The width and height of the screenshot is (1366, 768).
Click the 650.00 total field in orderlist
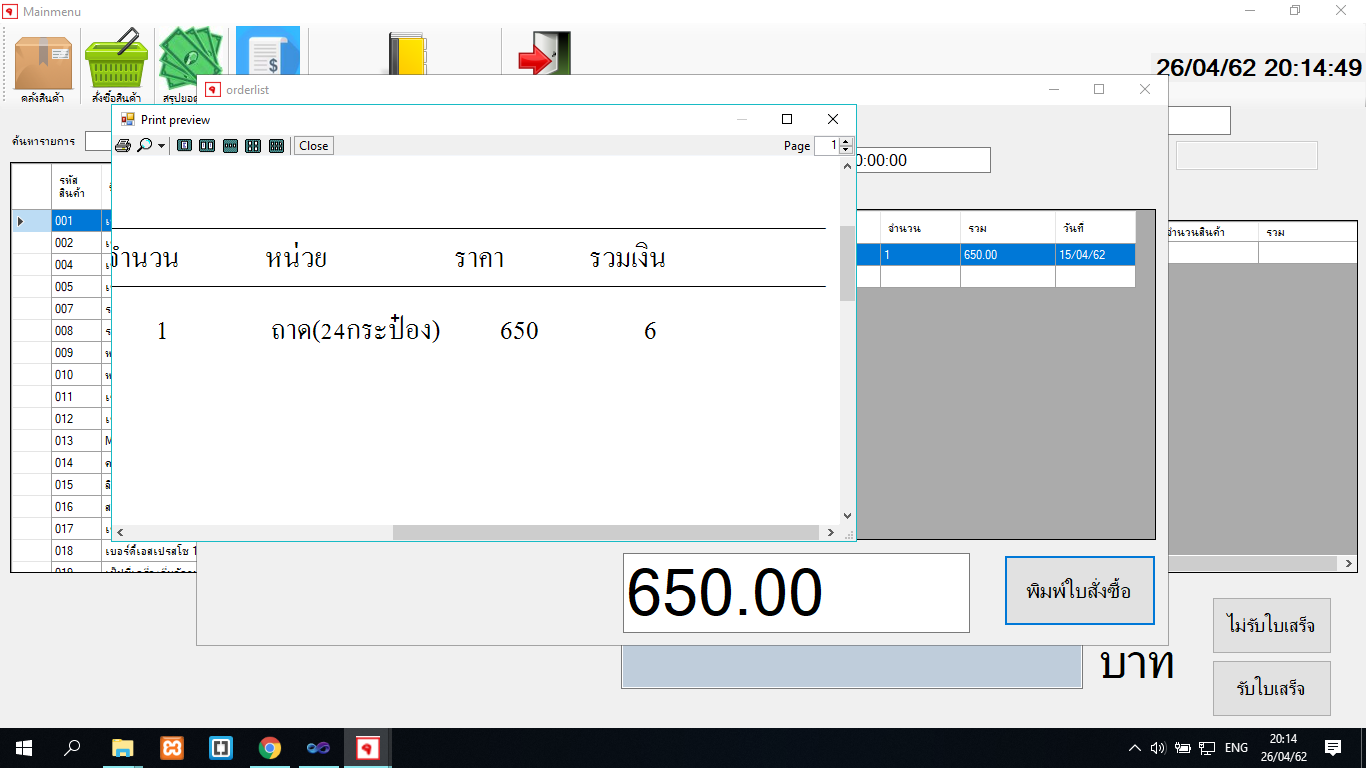tap(796, 593)
